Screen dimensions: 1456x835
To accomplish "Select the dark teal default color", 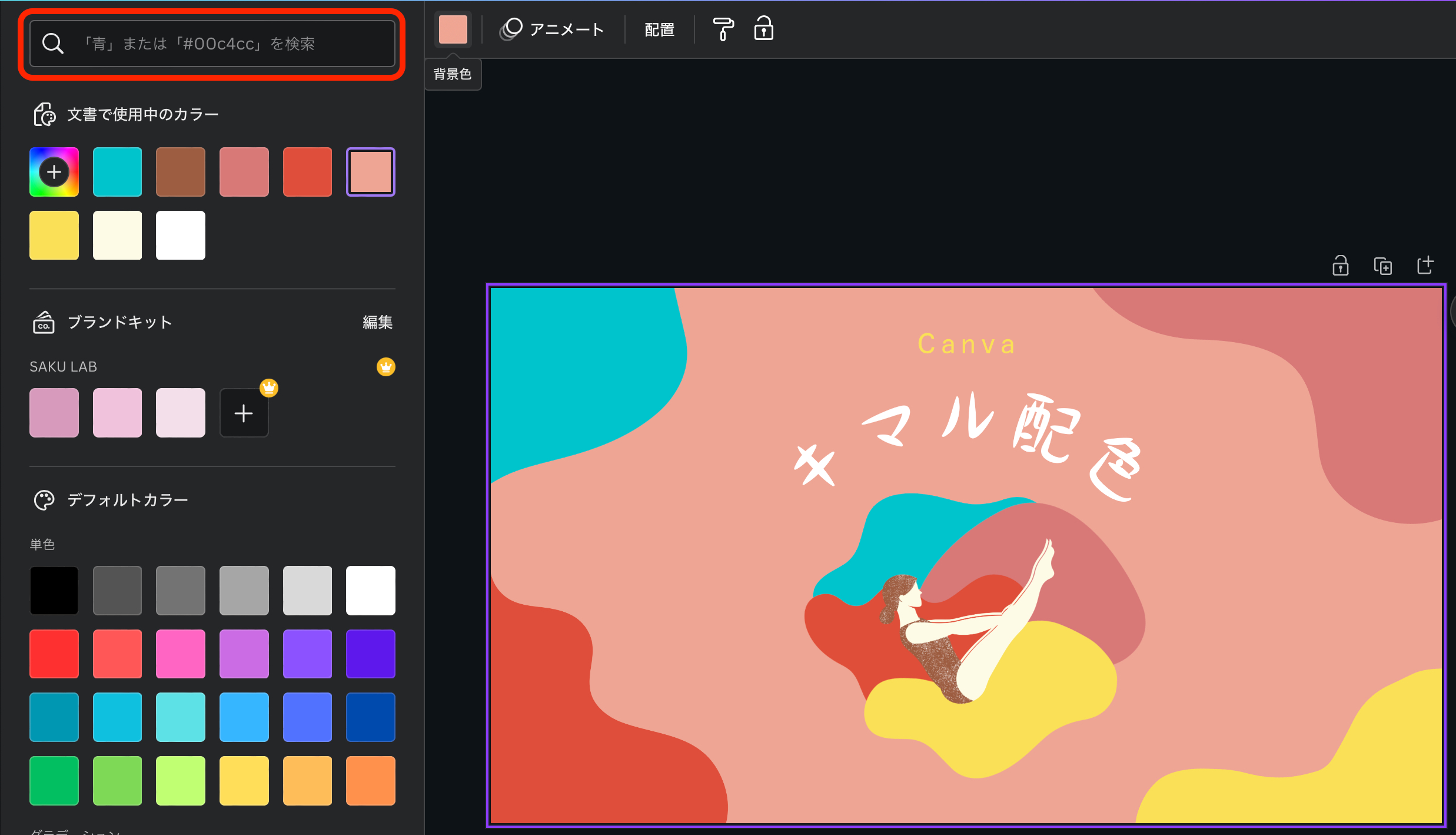I will tap(54, 717).
